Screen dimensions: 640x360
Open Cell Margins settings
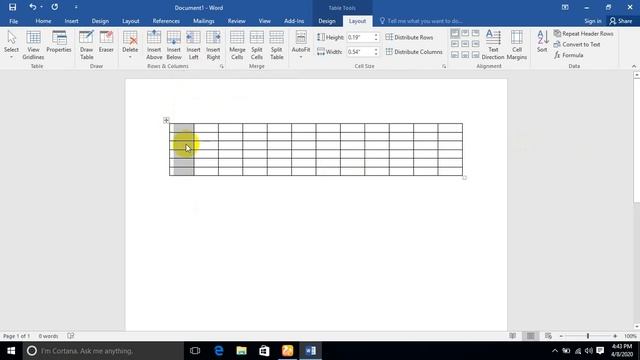coord(517,44)
